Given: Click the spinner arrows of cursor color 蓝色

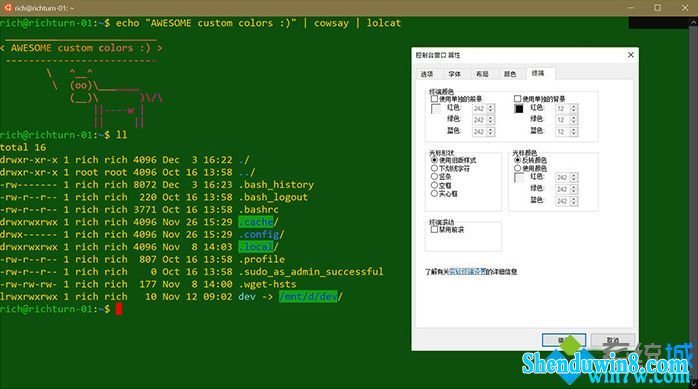Looking at the screenshot, I should 574,201.
